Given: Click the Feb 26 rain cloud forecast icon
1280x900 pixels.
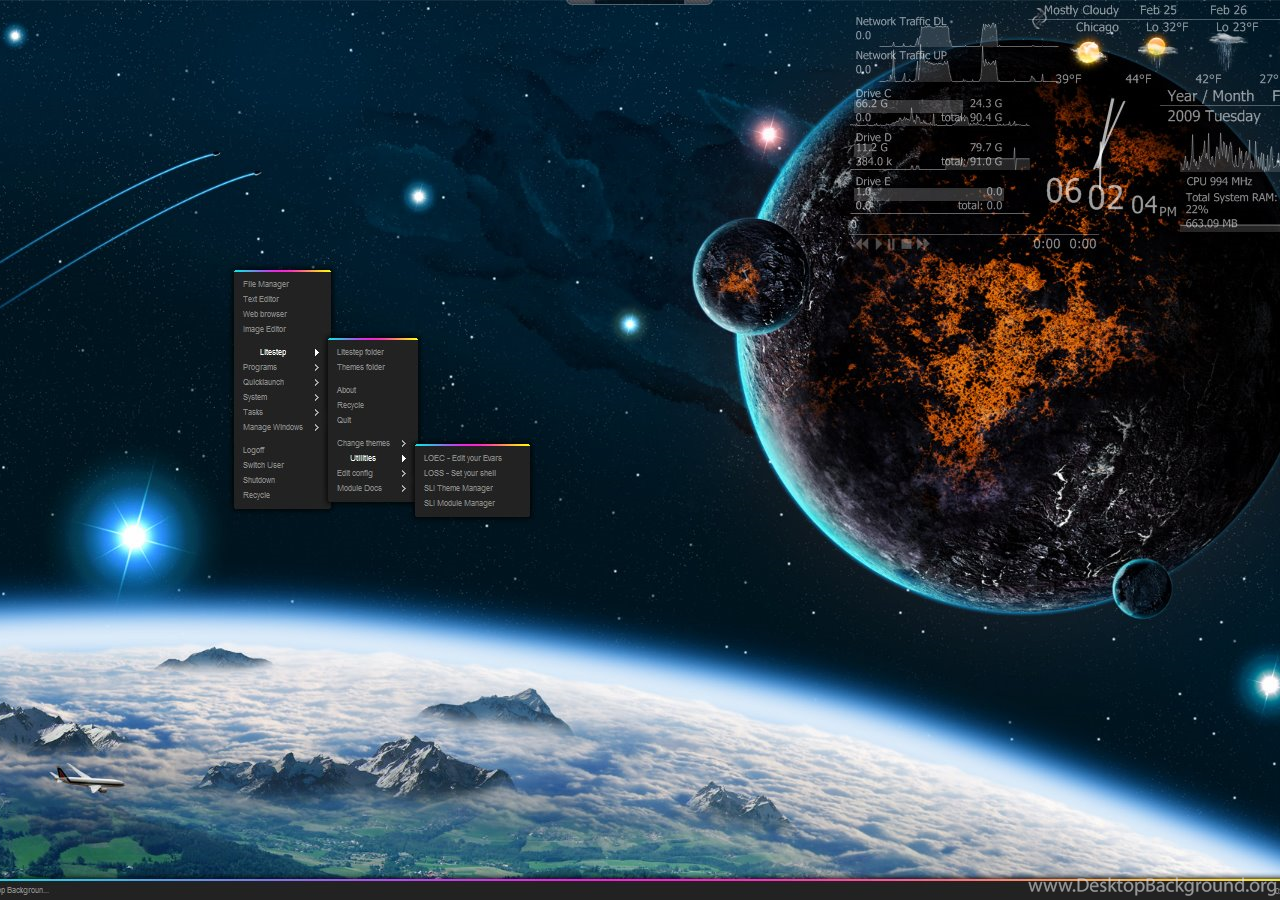Looking at the screenshot, I should 1226,47.
